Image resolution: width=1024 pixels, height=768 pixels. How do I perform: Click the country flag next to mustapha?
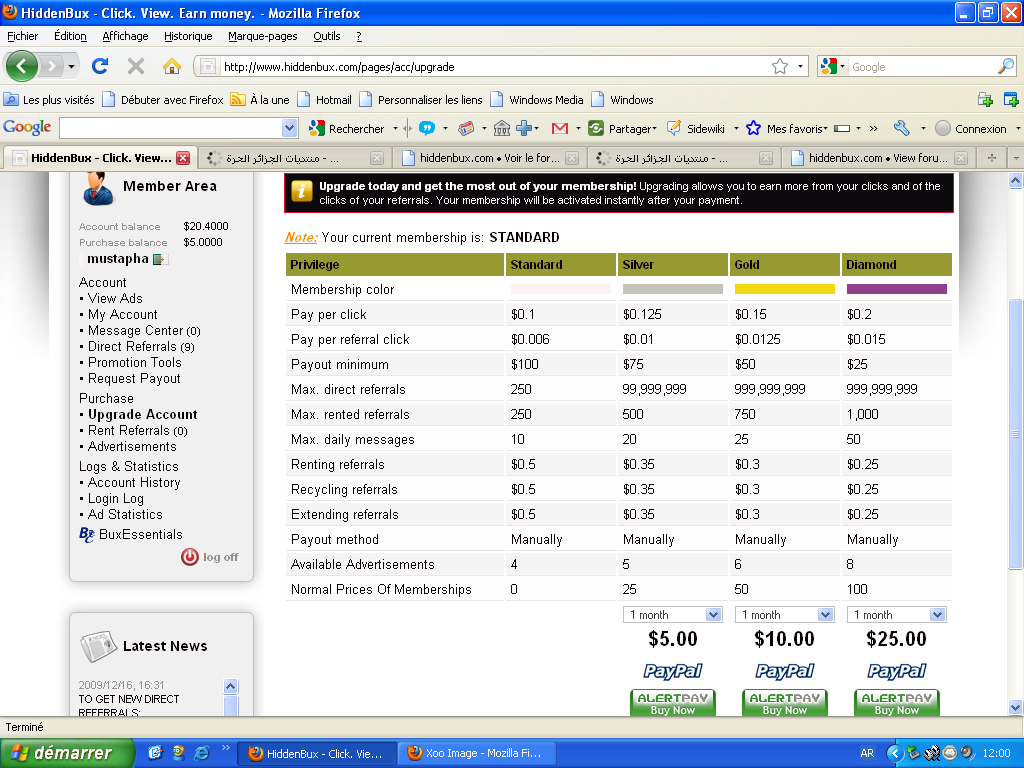161,259
